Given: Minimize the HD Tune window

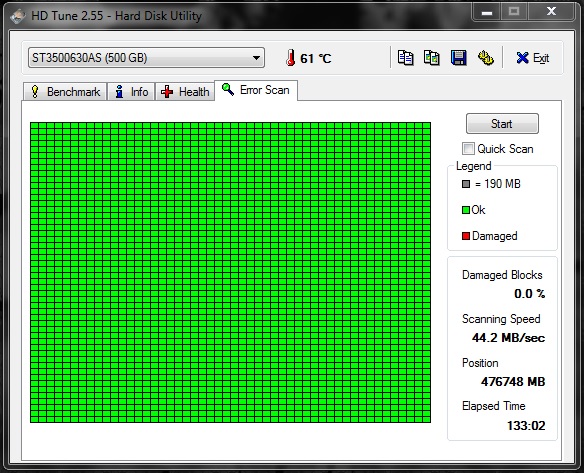Looking at the screenshot, I should click(486, 13).
